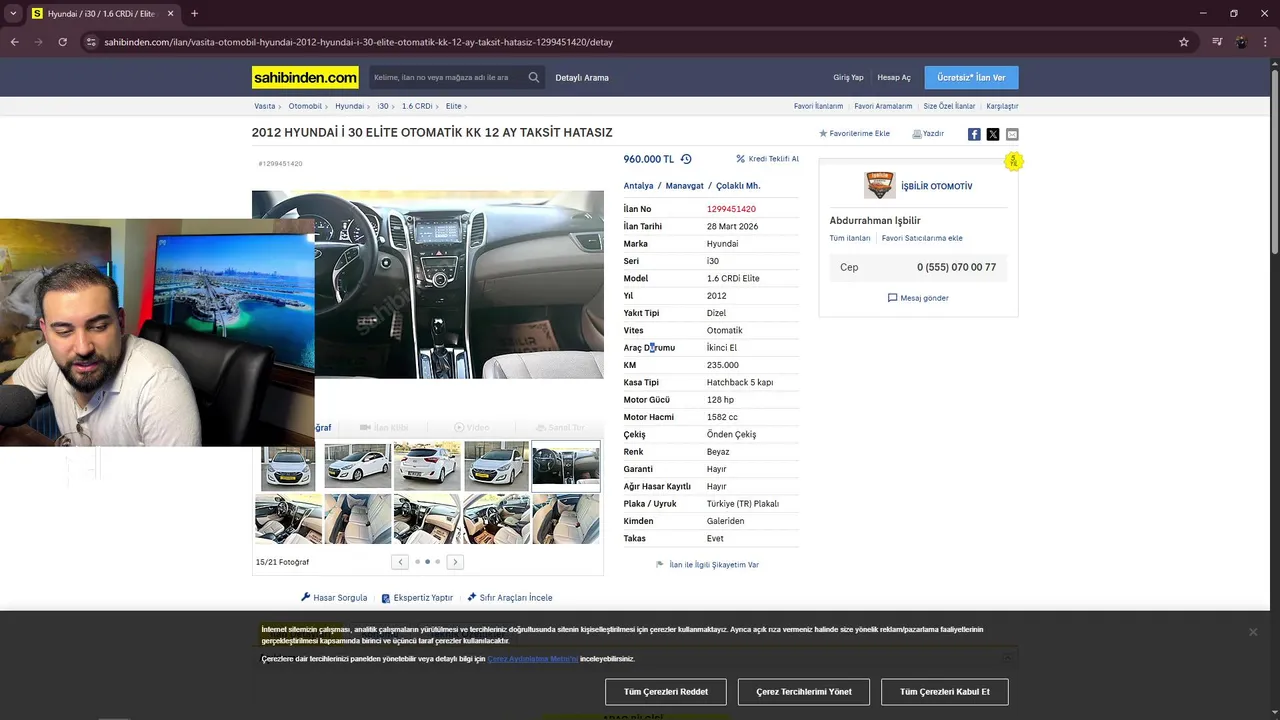Open Detaylı Arama advanced search
This screenshot has width=1280, height=720.
(x=582, y=77)
